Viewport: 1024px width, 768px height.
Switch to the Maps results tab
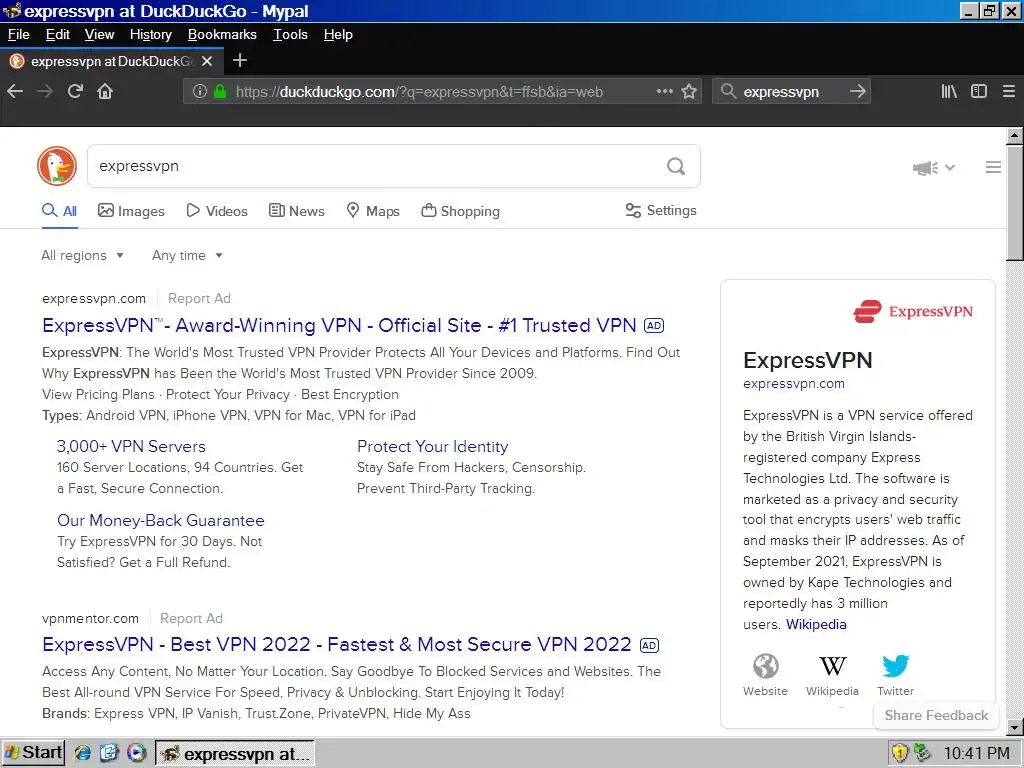(x=373, y=211)
